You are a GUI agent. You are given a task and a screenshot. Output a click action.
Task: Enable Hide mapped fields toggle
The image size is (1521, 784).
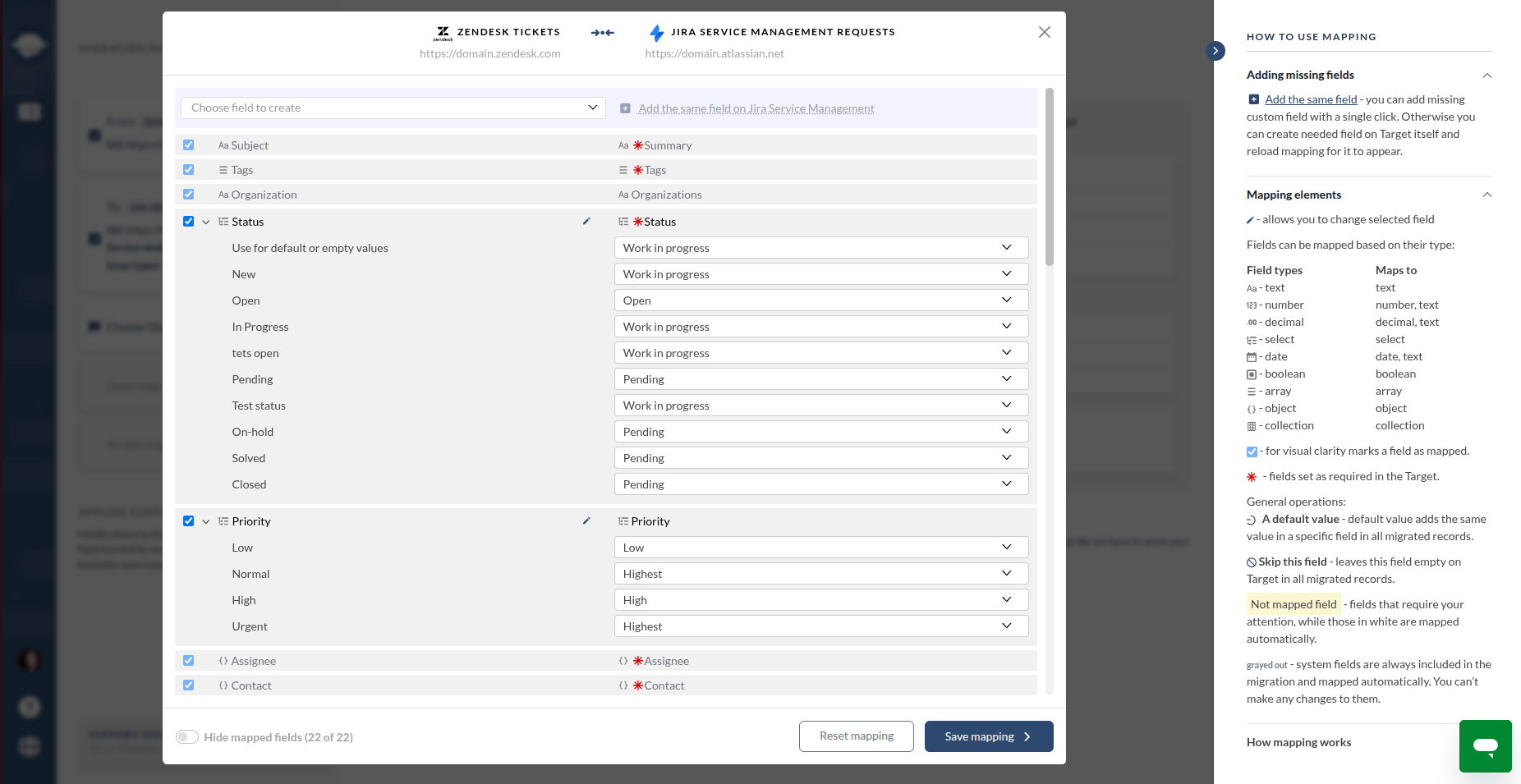187,736
